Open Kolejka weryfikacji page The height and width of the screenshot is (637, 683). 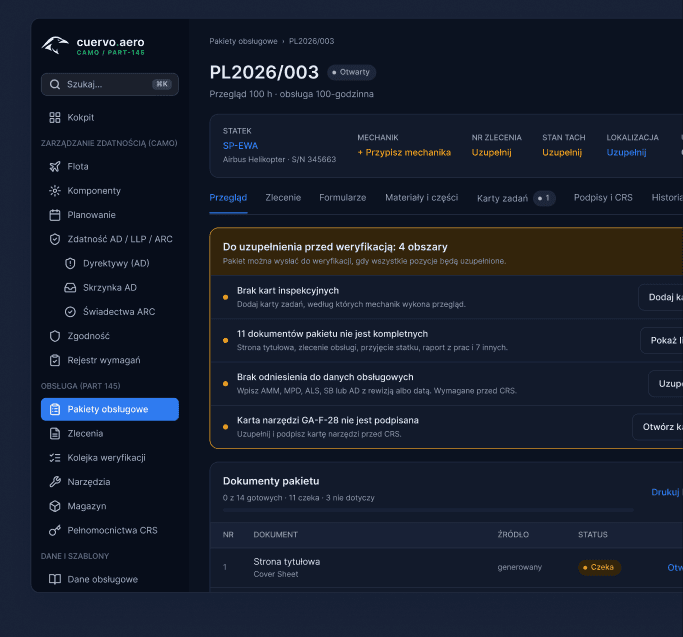(x=110, y=457)
